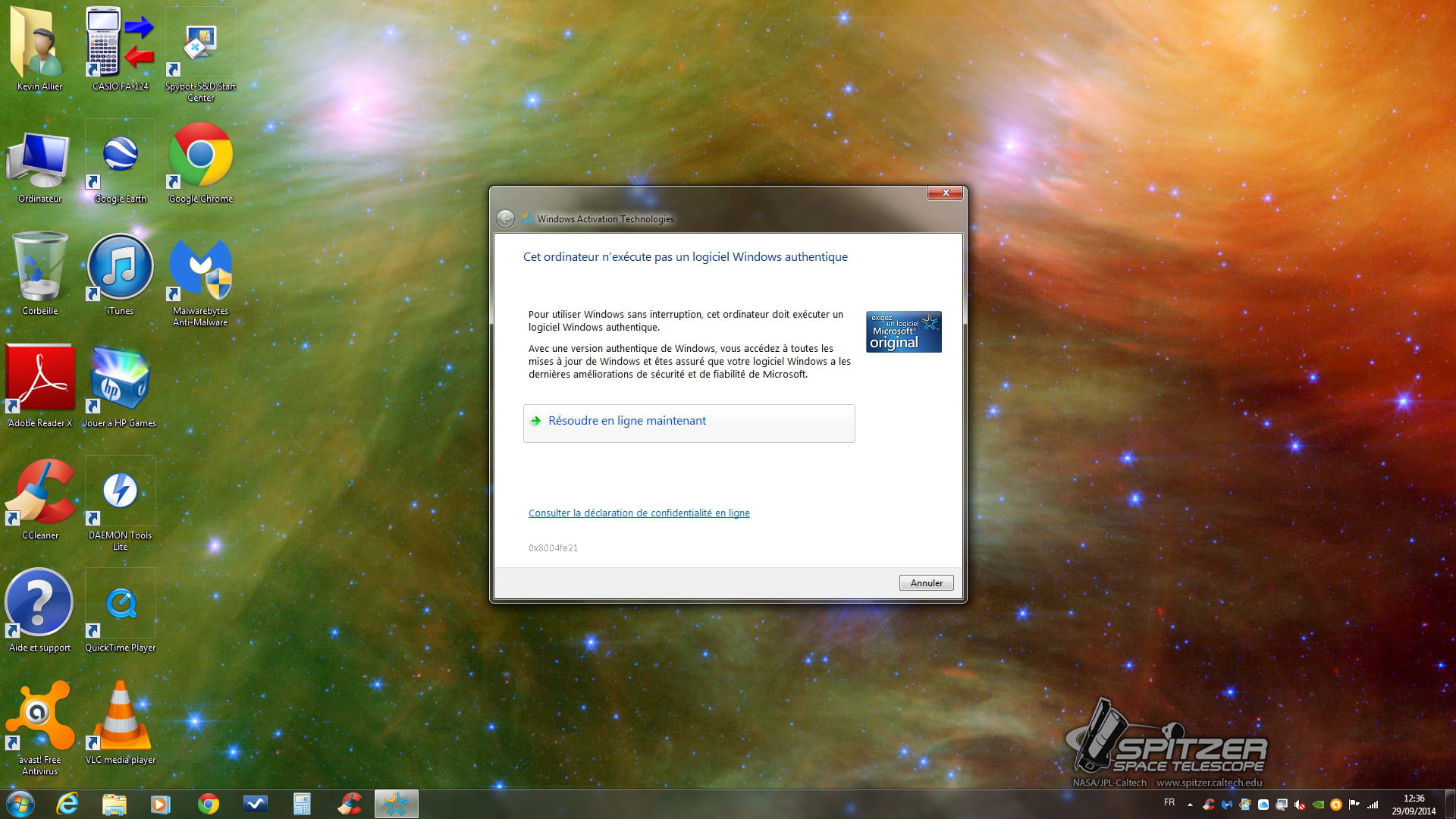The image size is (1456, 819).
Task: Open the Action Center flag icon
Action: (x=1354, y=804)
